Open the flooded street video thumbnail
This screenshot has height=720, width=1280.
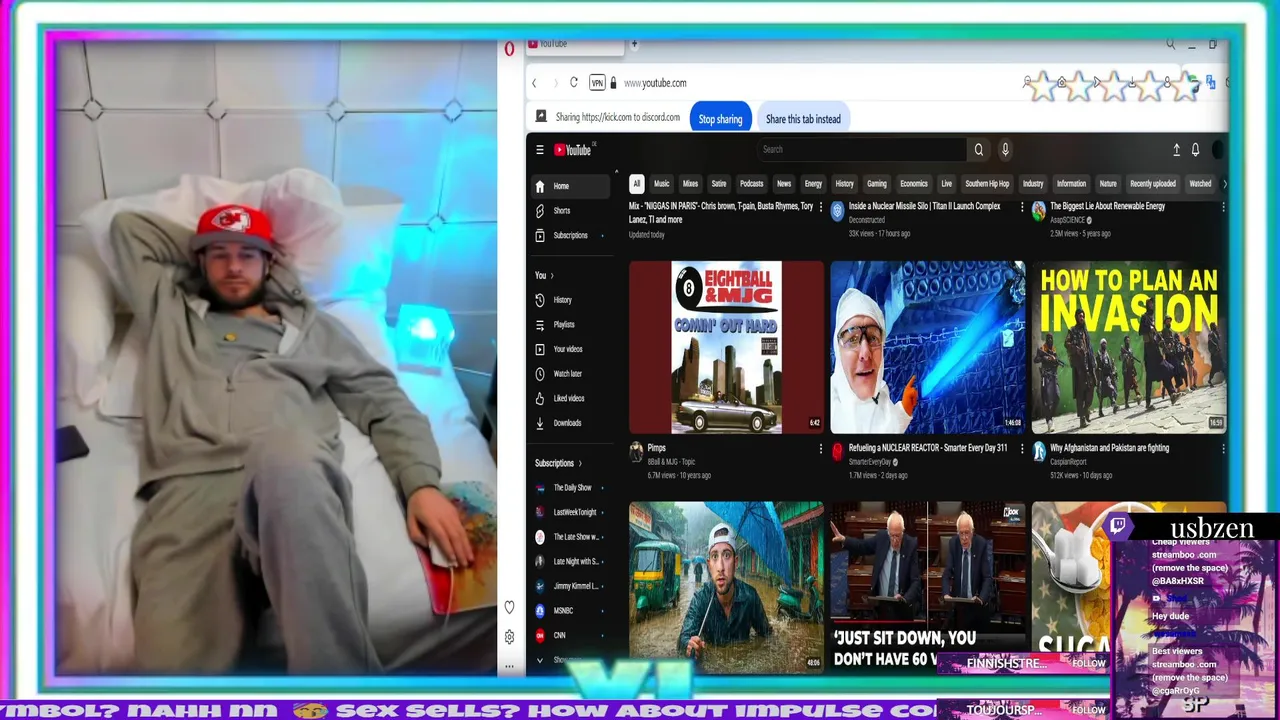[727, 586]
